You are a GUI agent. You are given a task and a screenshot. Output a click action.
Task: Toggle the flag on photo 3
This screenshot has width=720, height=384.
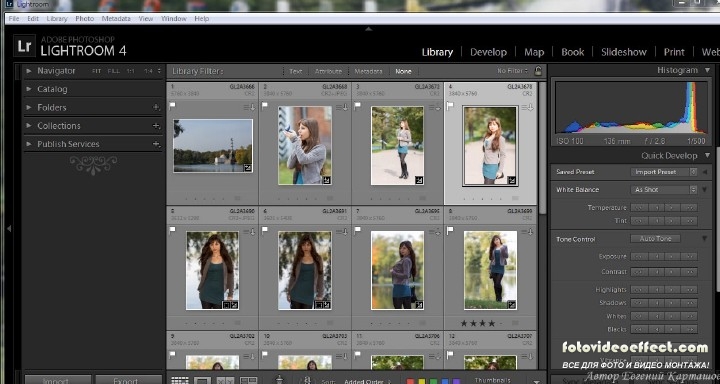tap(357, 107)
